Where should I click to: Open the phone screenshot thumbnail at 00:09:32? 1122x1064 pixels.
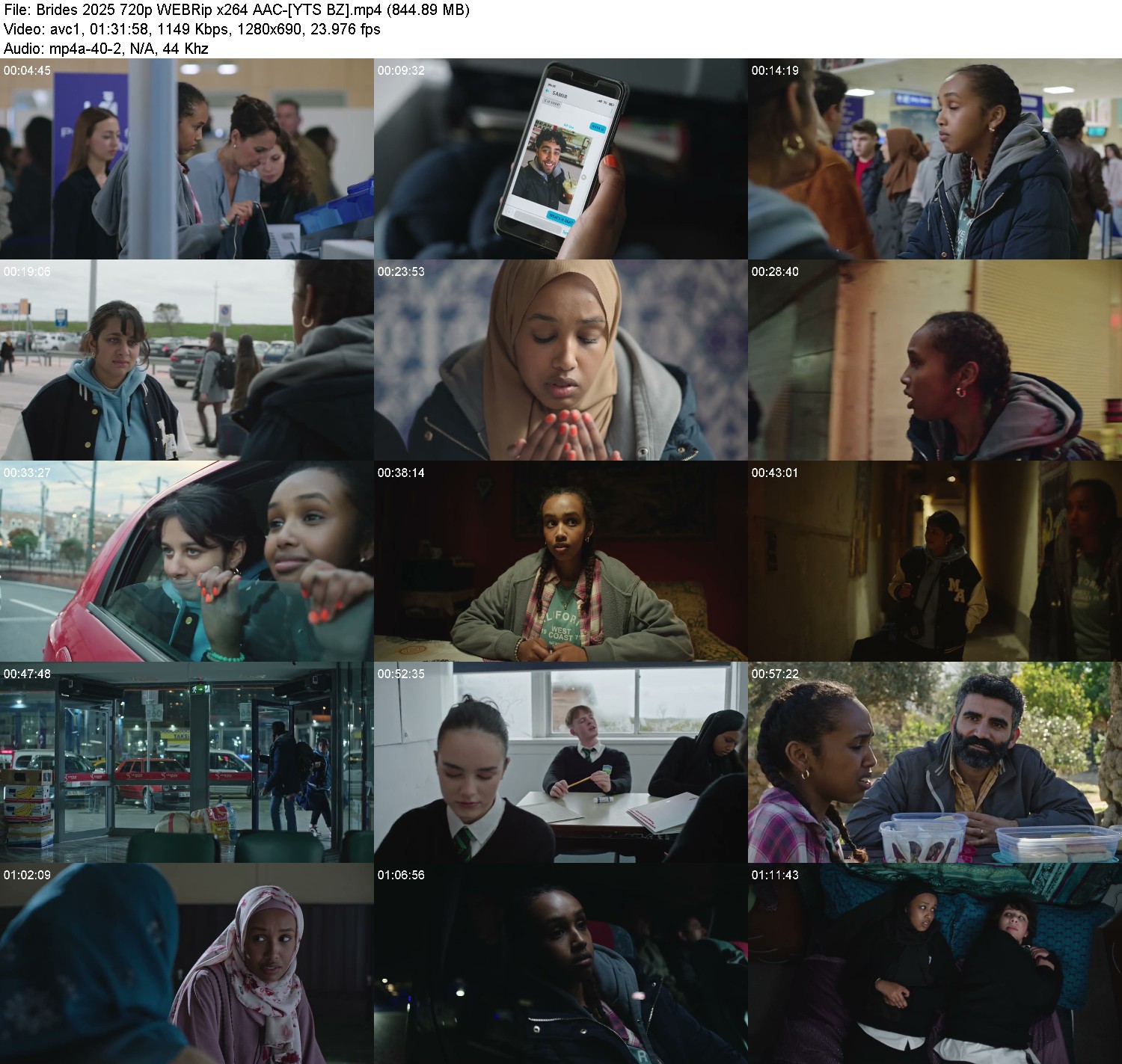tap(561, 159)
